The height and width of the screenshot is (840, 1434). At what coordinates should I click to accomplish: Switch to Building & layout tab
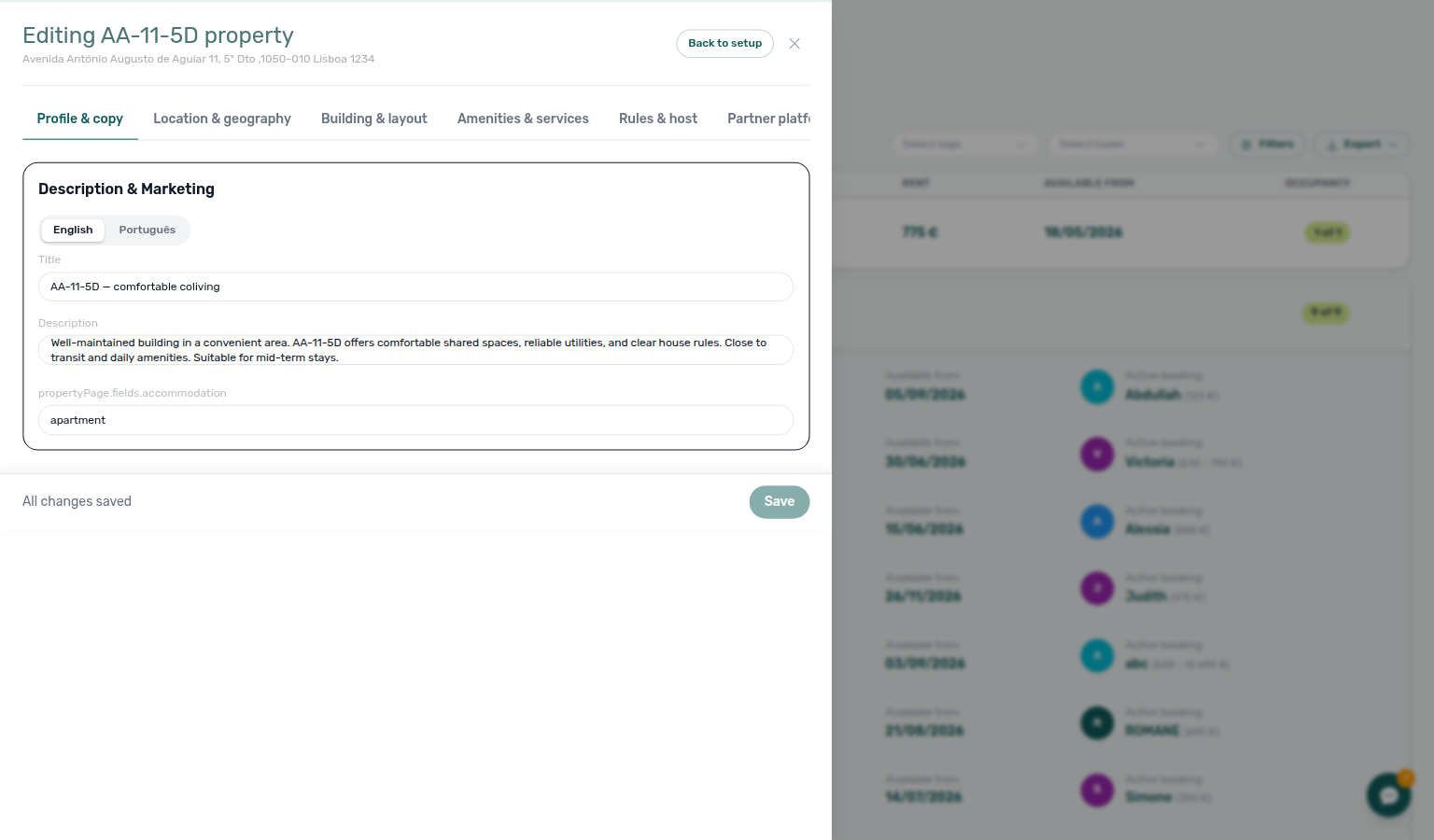[374, 119]
